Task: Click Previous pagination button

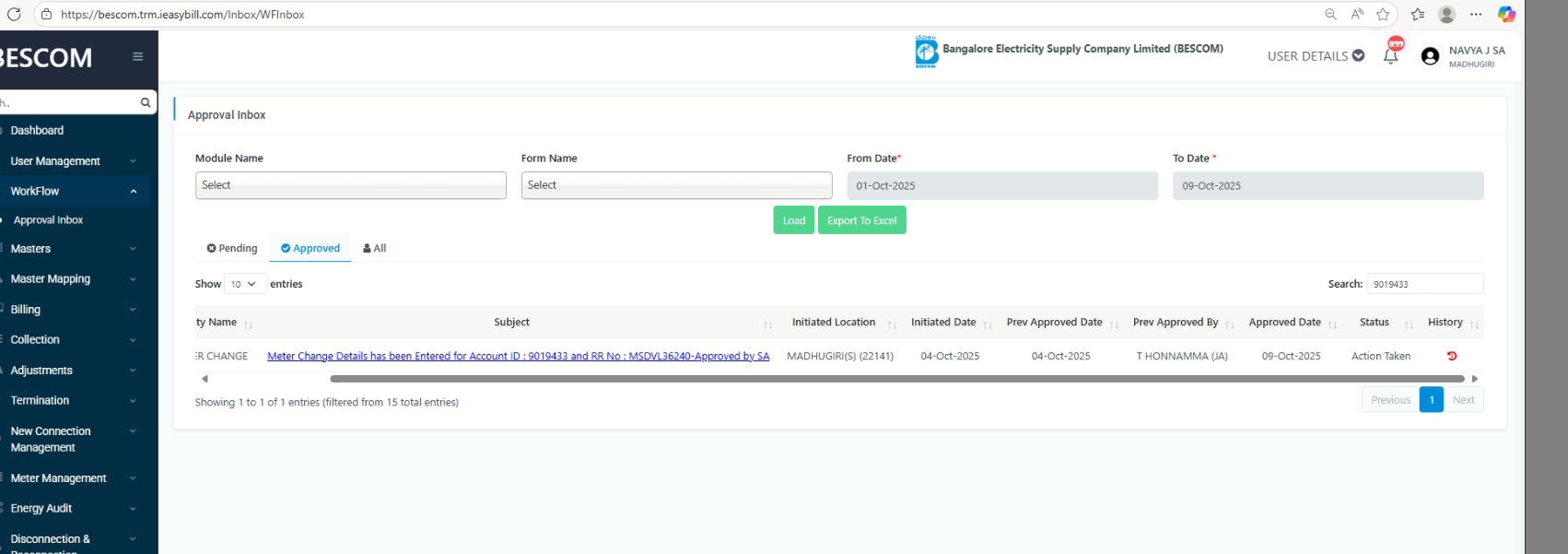Action: (1390, 400)
